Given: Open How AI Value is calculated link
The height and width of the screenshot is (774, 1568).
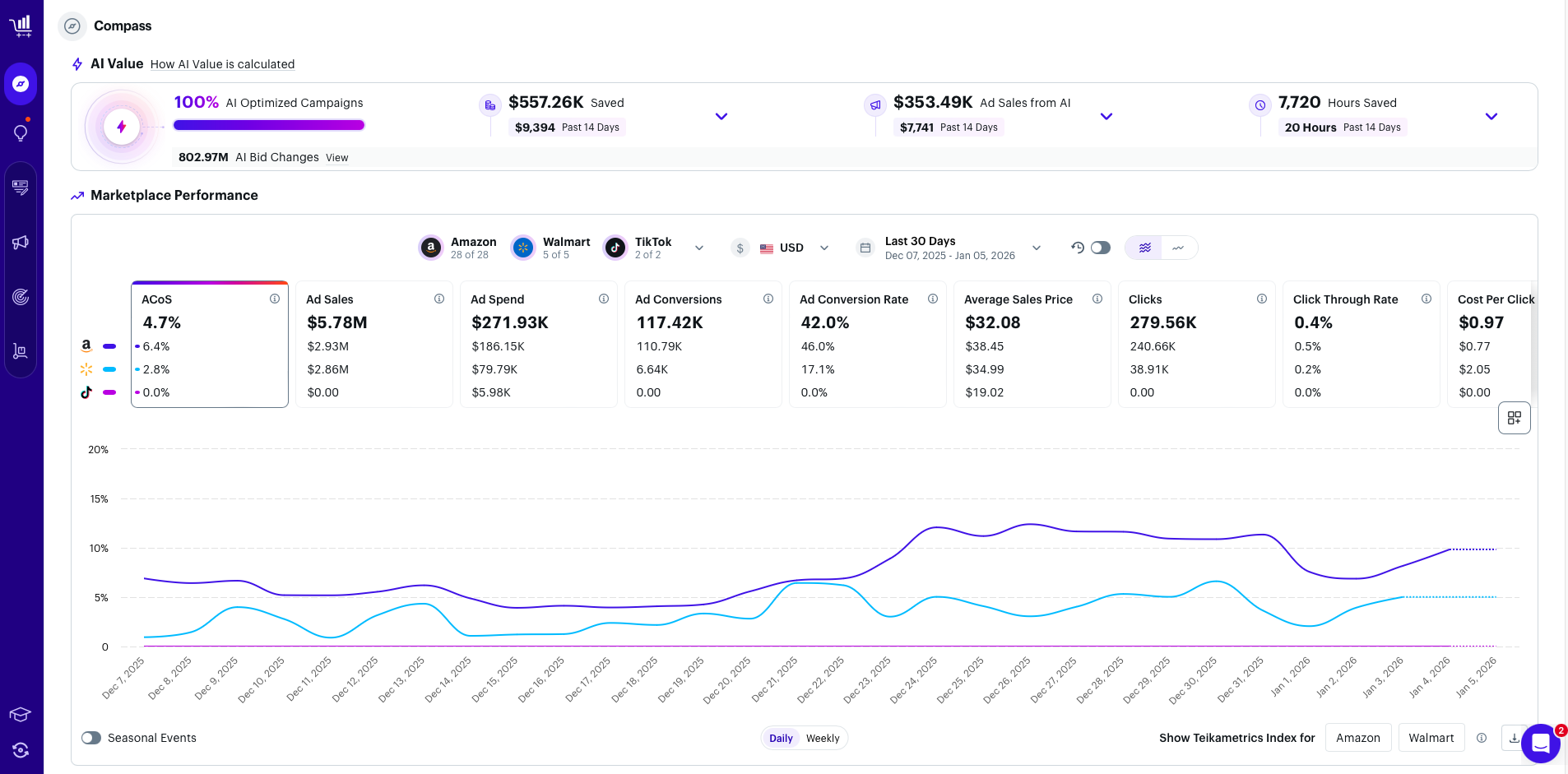Looking at the screenshot, I should coord(222,64).
